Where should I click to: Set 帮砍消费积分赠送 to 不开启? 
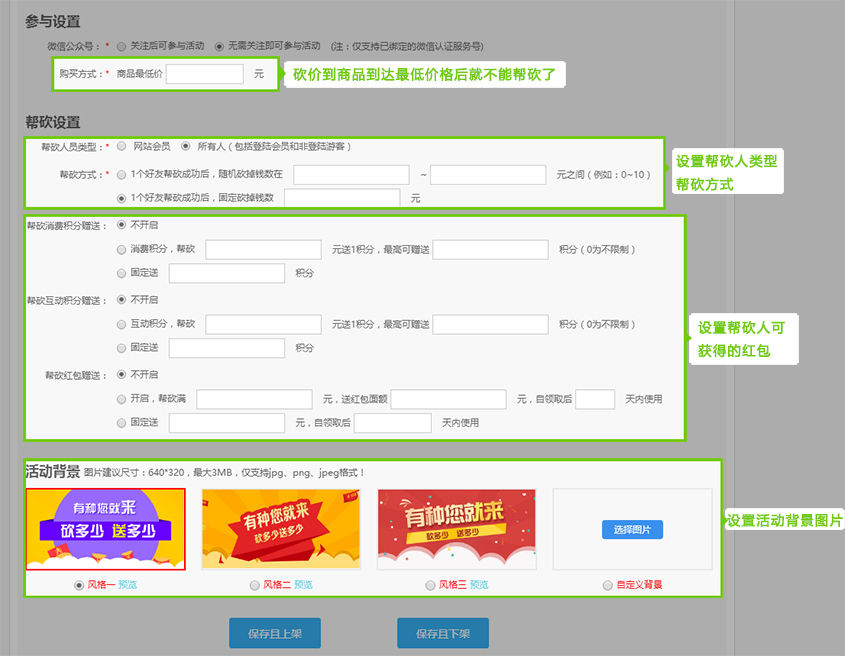[x=122, y=225]
